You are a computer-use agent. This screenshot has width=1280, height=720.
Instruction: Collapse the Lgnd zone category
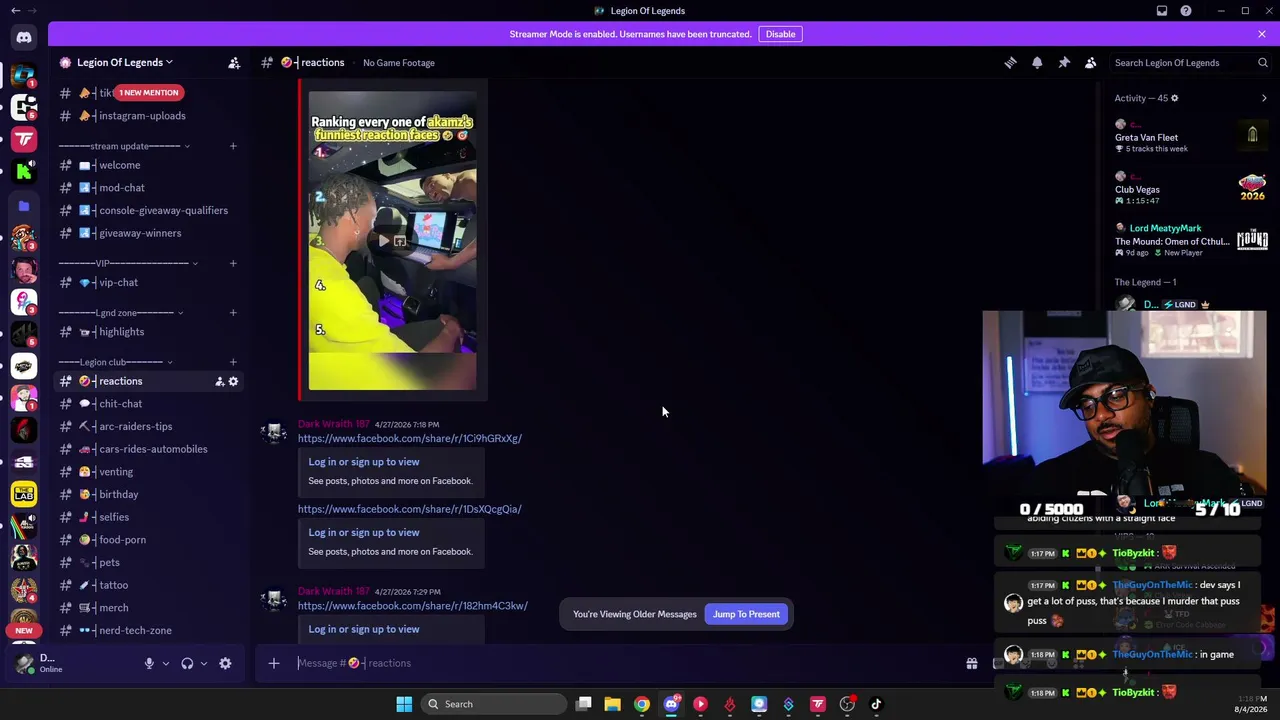click(120, 313)
